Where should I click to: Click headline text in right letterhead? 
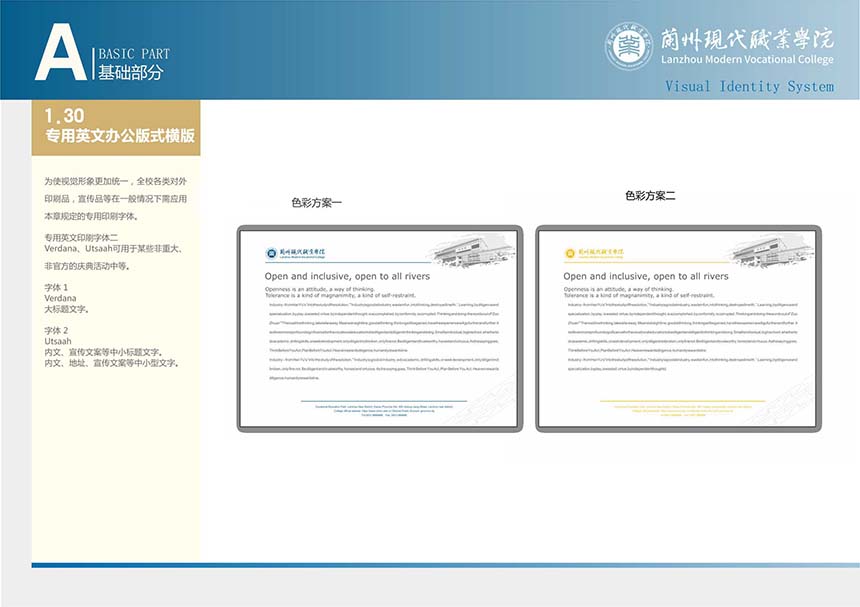[646, 276]
